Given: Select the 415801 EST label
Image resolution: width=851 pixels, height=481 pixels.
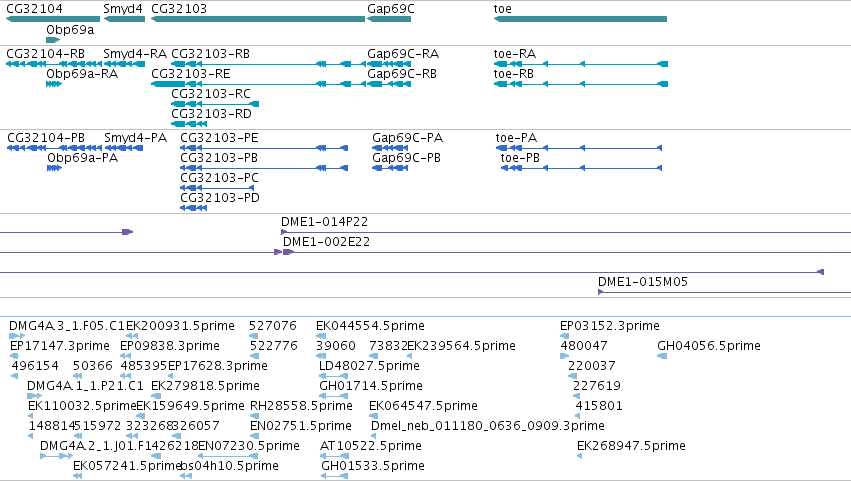Looking at the screenshot, I should pos(599,406).
